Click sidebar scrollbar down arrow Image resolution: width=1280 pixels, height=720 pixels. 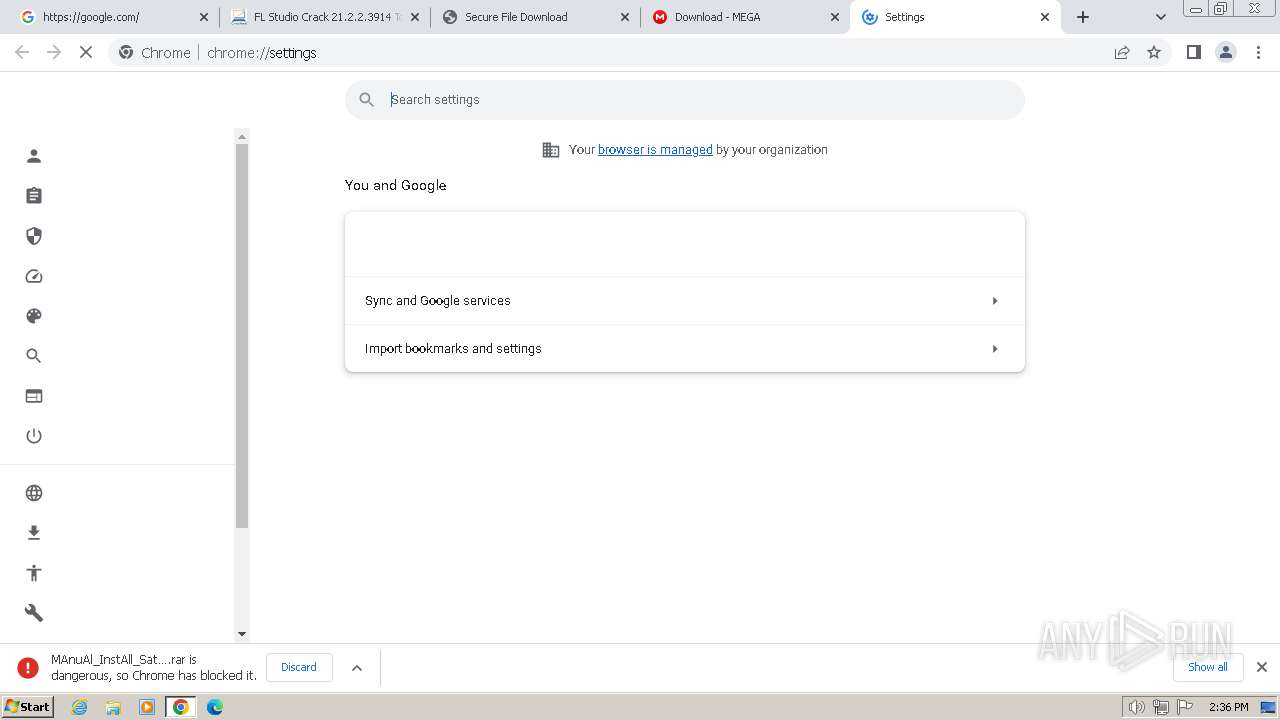(241, 634)
